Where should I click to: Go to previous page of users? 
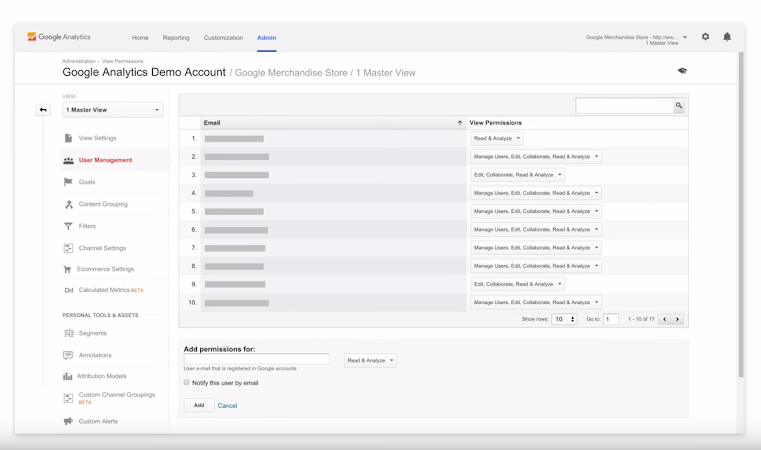664,319
